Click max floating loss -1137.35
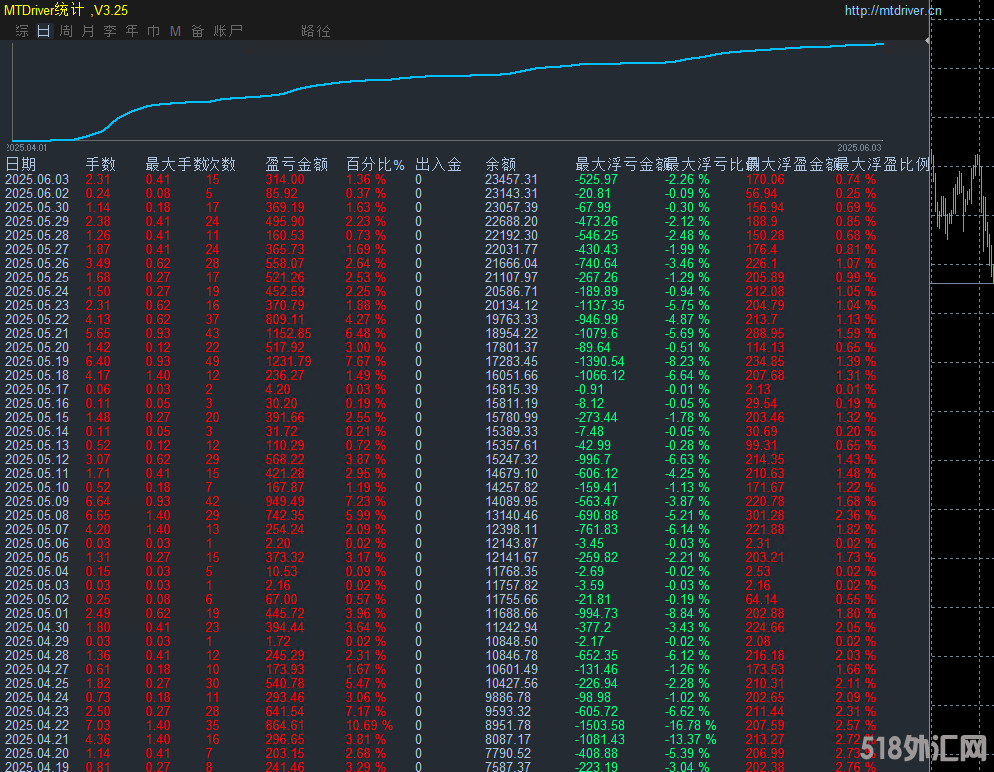Screen dimensions: 994x772 tap(600, 306)
